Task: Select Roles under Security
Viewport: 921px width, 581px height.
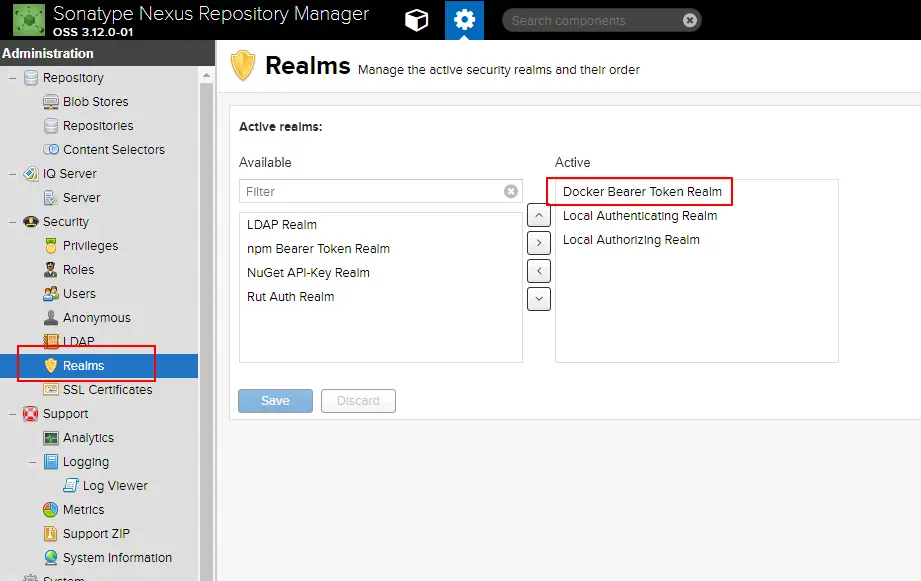Action: [x=79, y=270]
